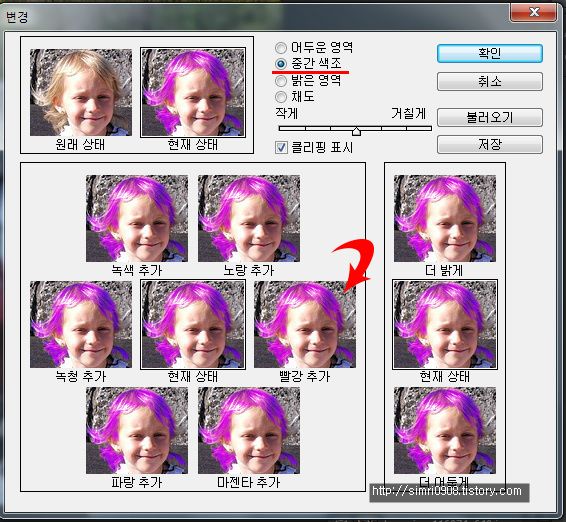This screenshot has height=522, width=566.
Task: Toggle the 클리핑 표시 checkbox
Action: pos(281,147)
